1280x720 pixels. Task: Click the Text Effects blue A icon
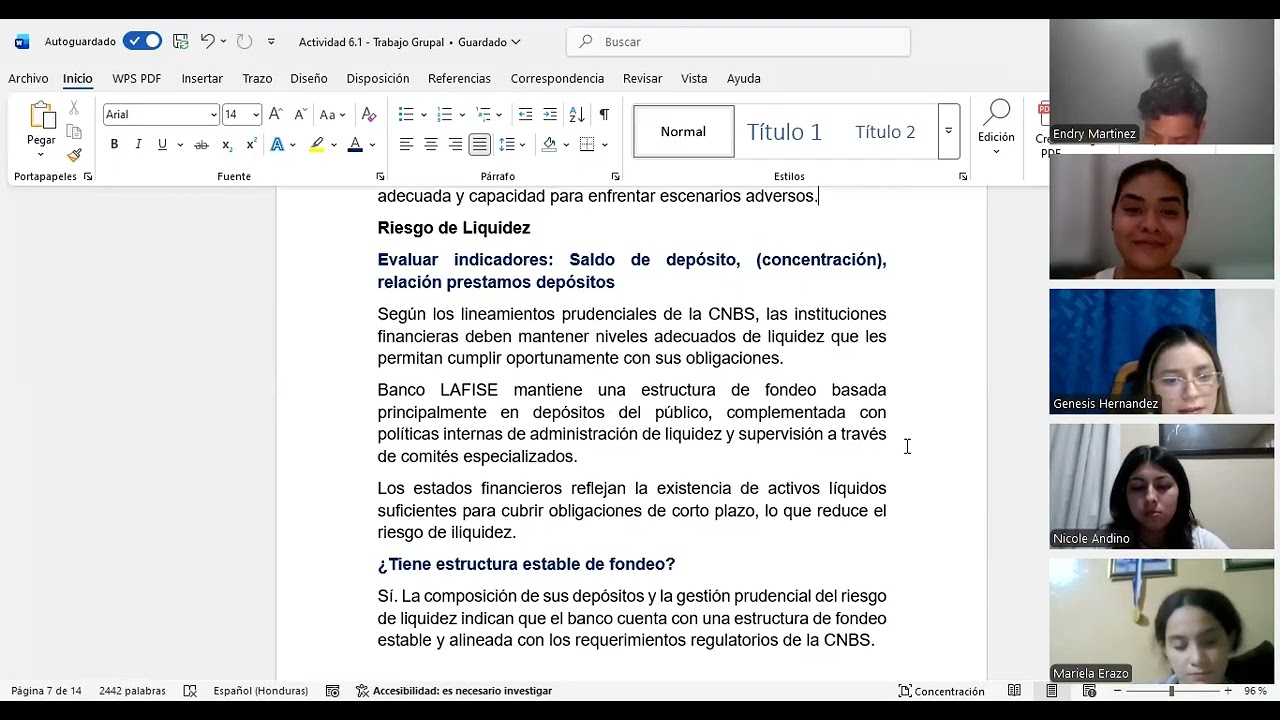[277, 145]
